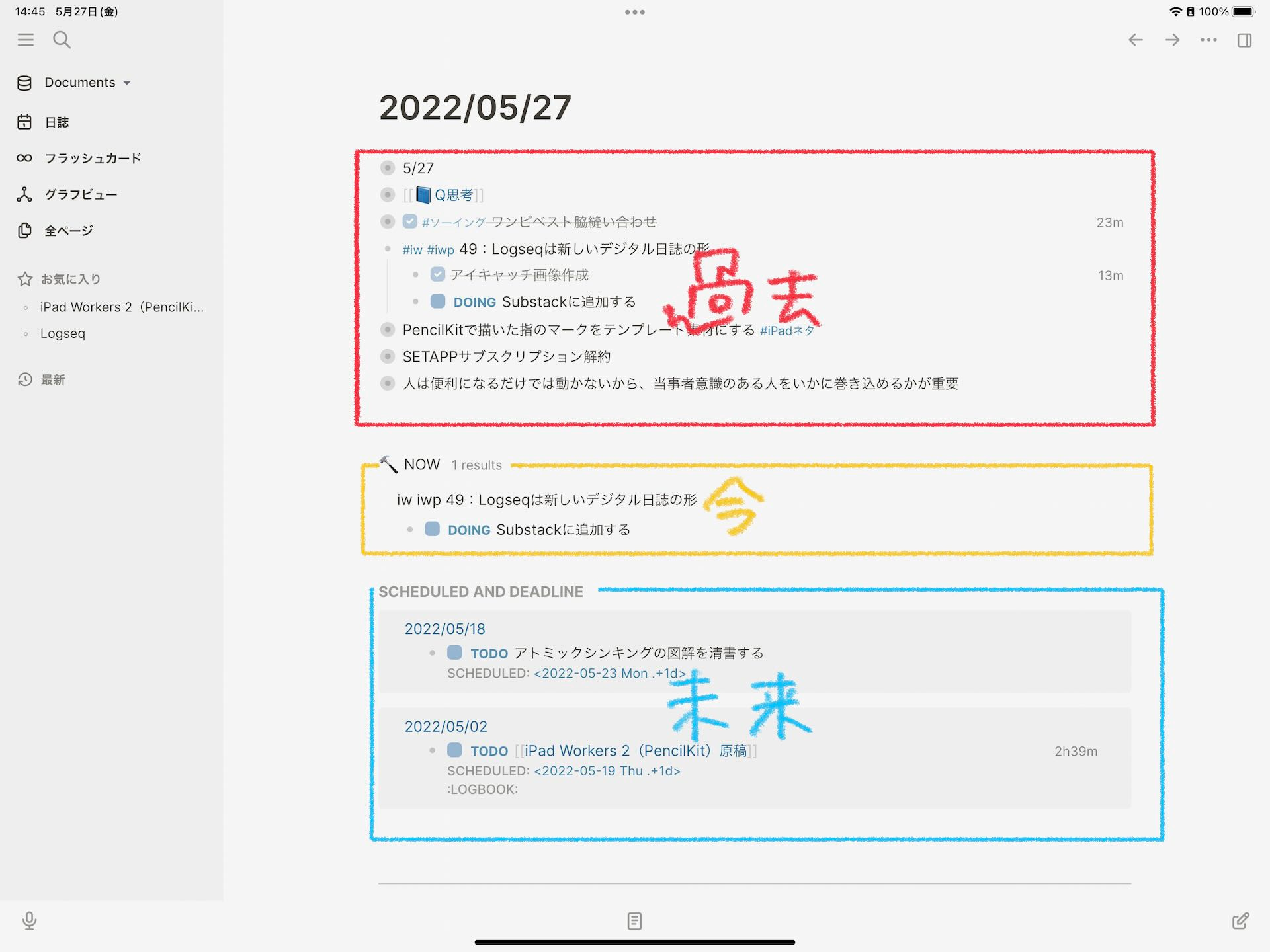The height and width of the screenshot is (952, 1270).
Task: Click the Documents database icon
Action: (x=24, y=83)
